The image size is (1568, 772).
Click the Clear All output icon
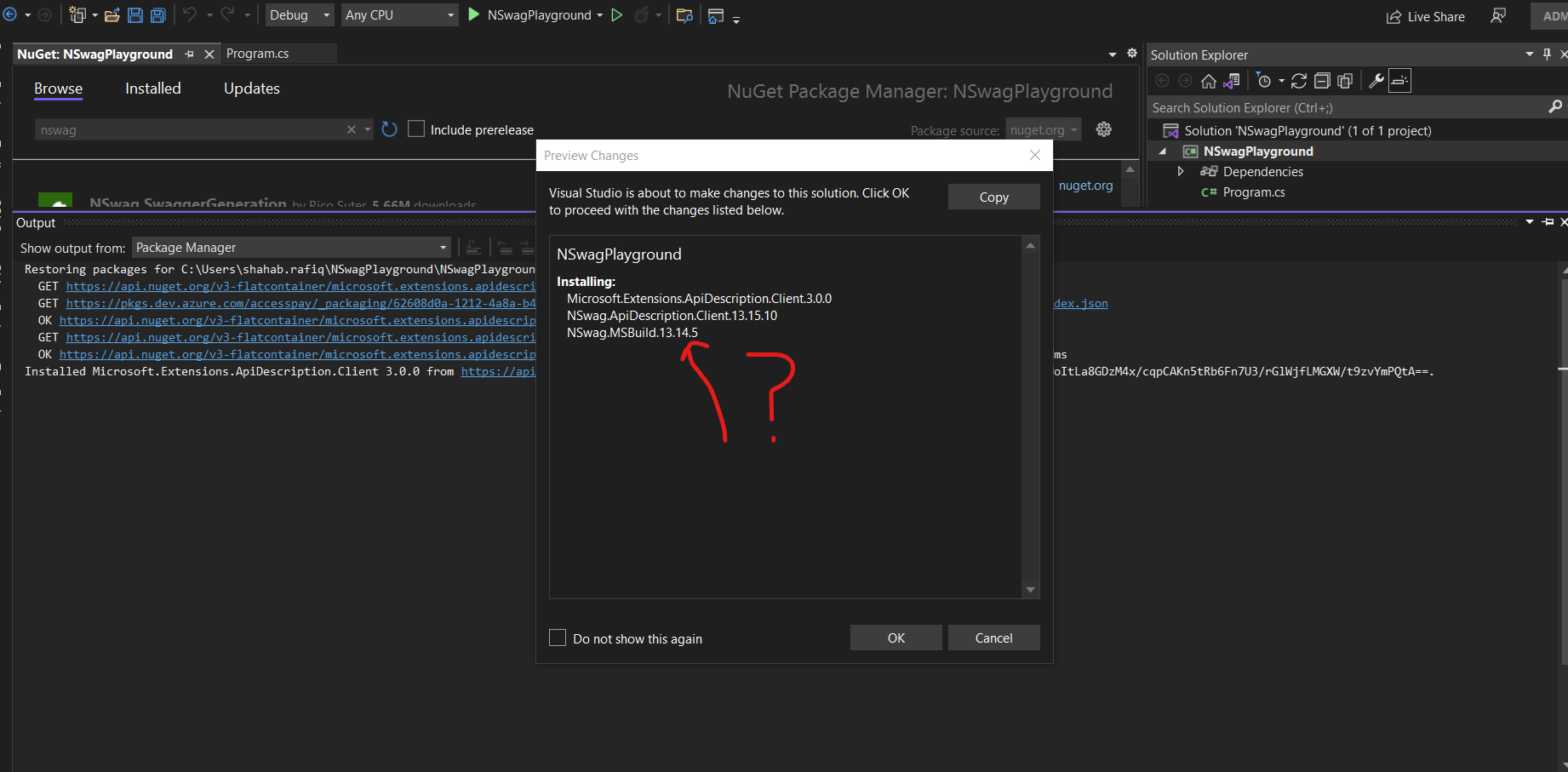[x=474, y=248]
